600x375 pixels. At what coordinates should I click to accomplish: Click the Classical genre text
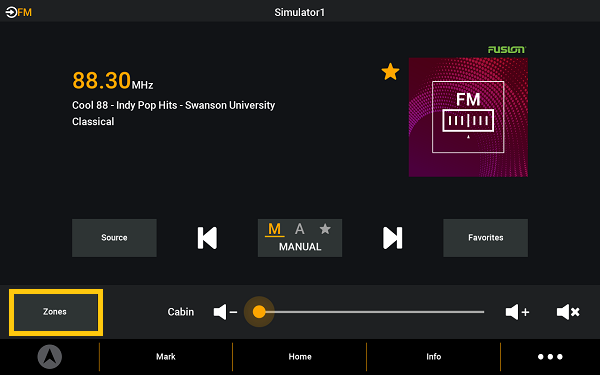(93, 122)
